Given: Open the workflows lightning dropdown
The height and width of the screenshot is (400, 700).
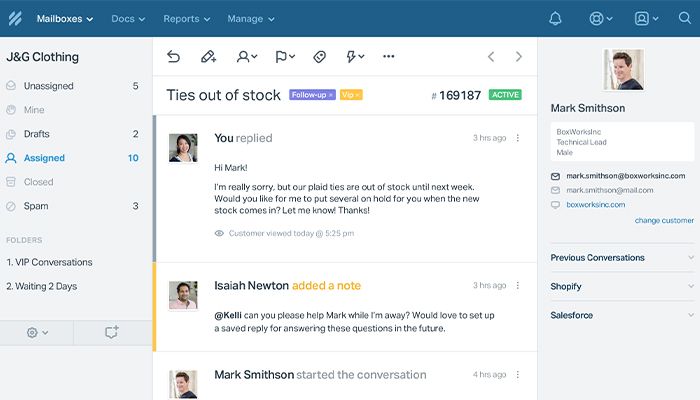Looking at the screenshot, I should coord(354,57).
